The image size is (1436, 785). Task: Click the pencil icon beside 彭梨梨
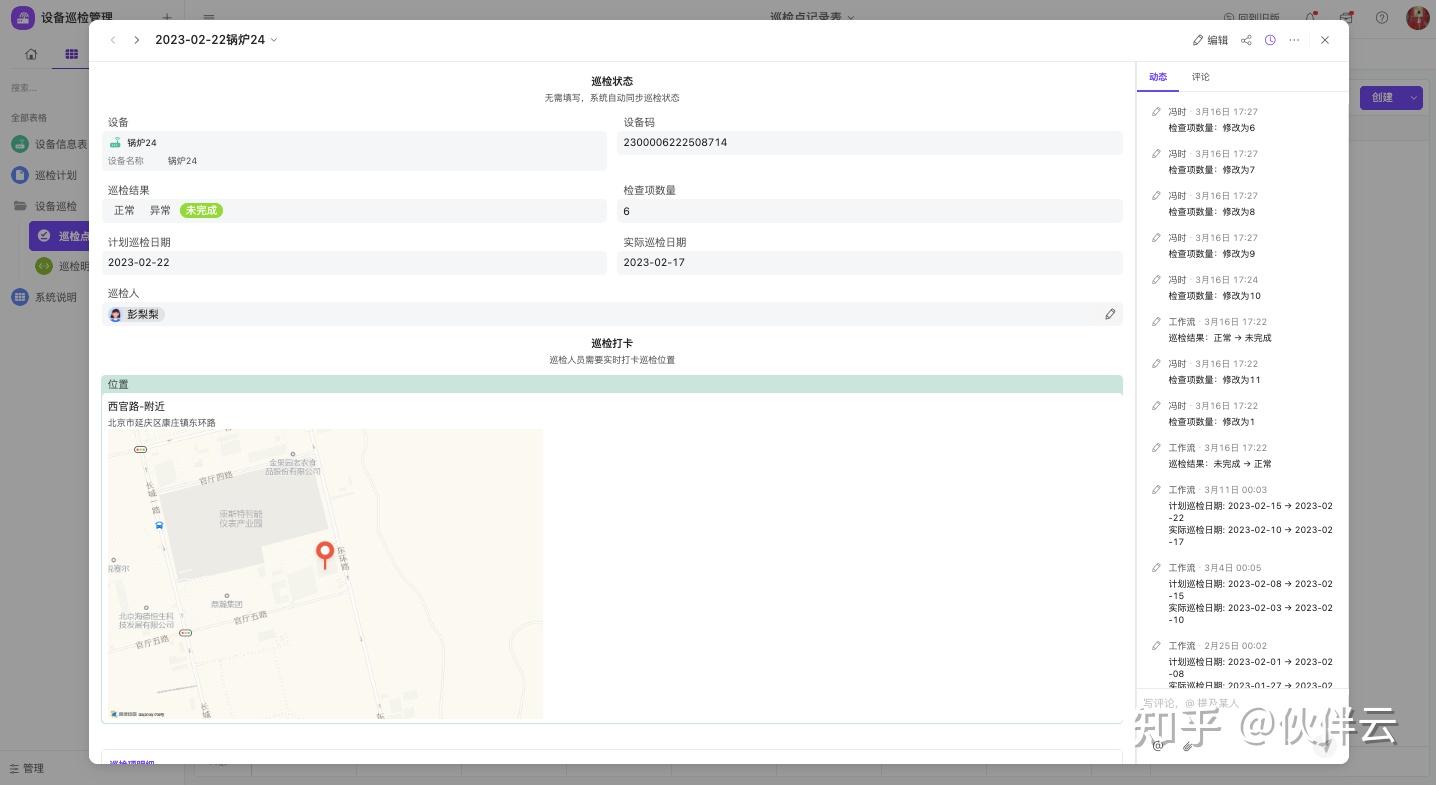pos(1110,314)
